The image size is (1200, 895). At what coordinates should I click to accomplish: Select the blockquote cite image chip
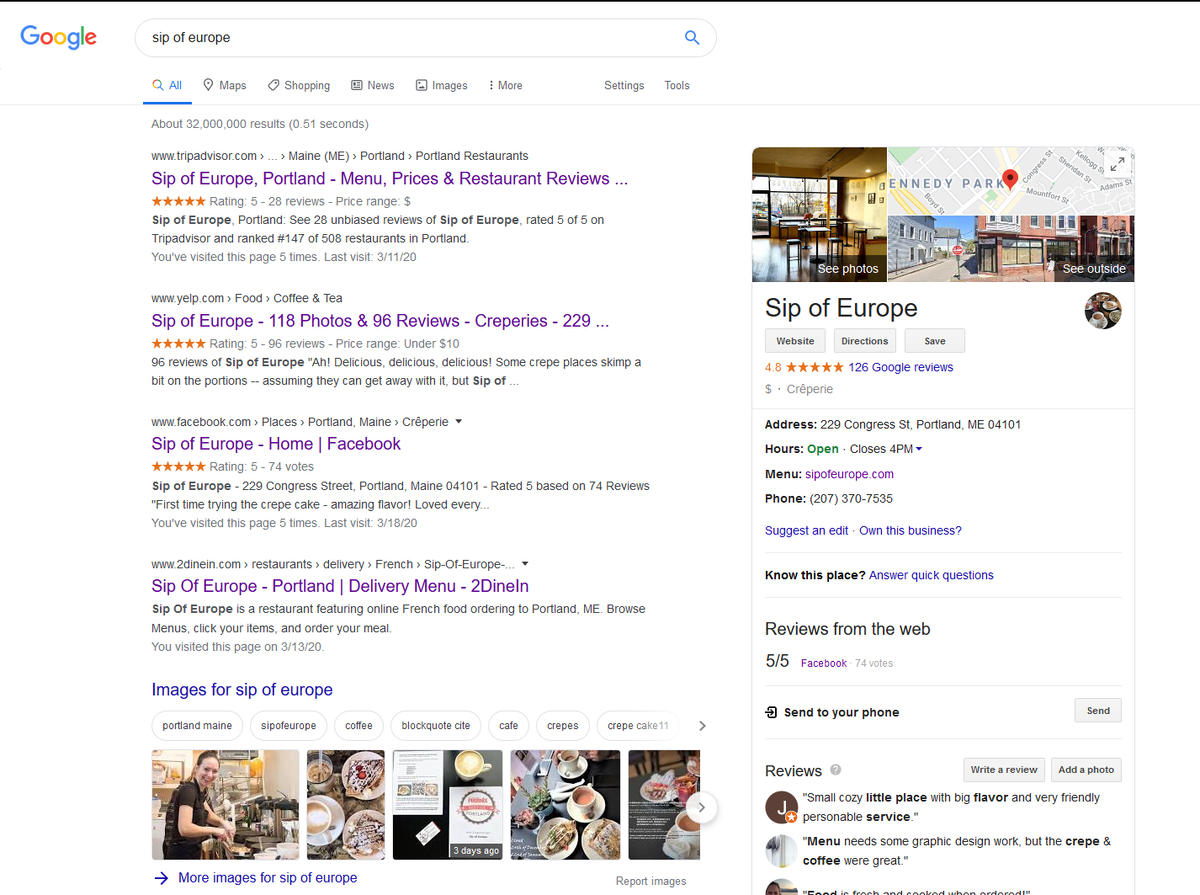[436, 725]
